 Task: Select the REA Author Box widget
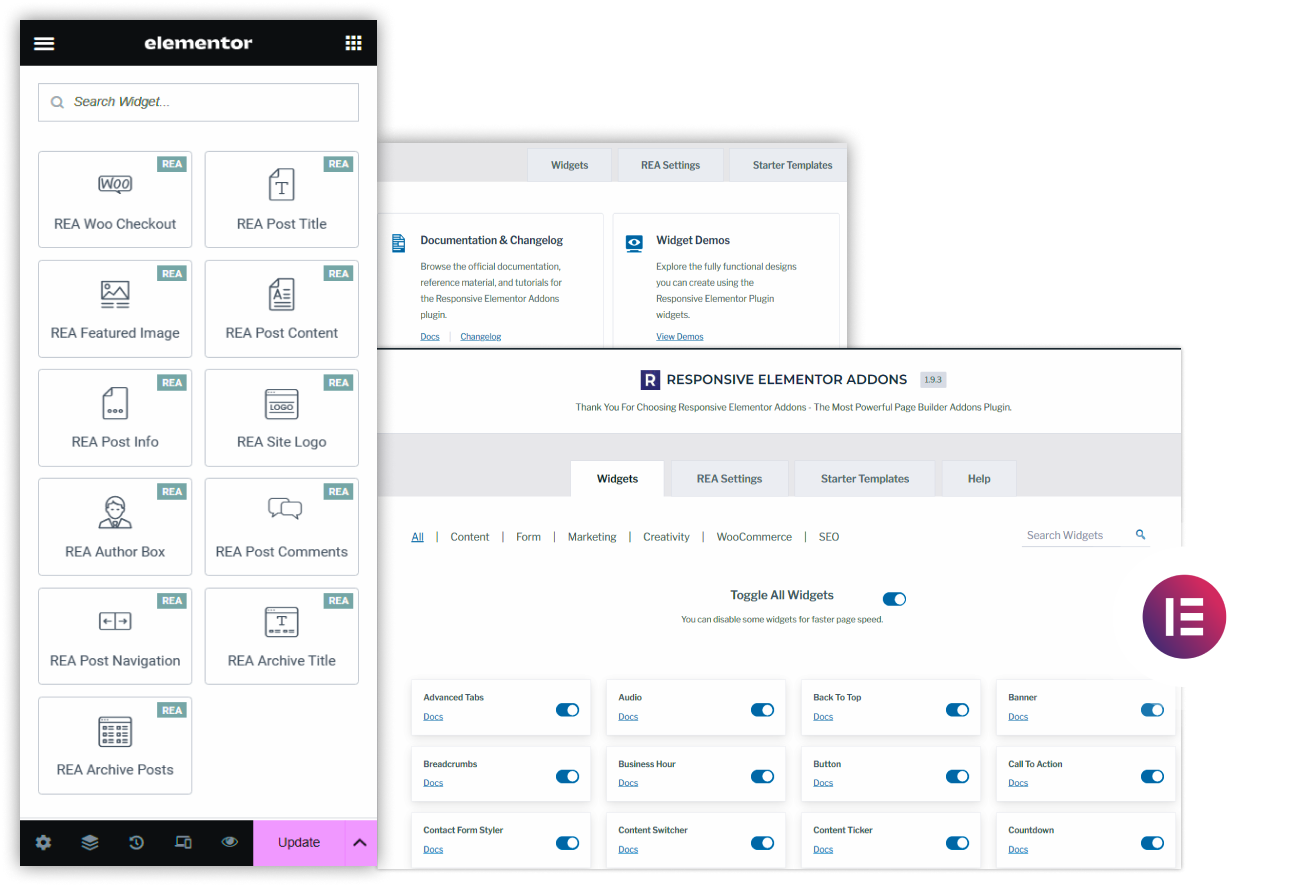(x=115, y=527)
